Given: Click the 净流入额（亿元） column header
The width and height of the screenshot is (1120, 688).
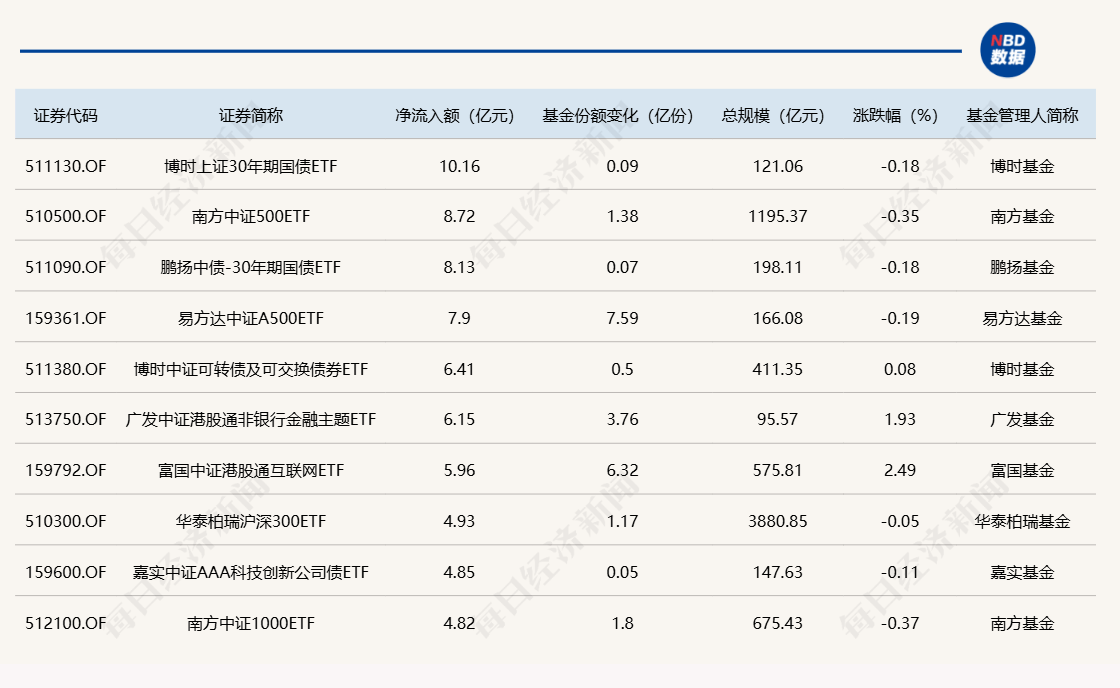Looking at the screenshot, I should pyautogui.click(x=455, y=116).
